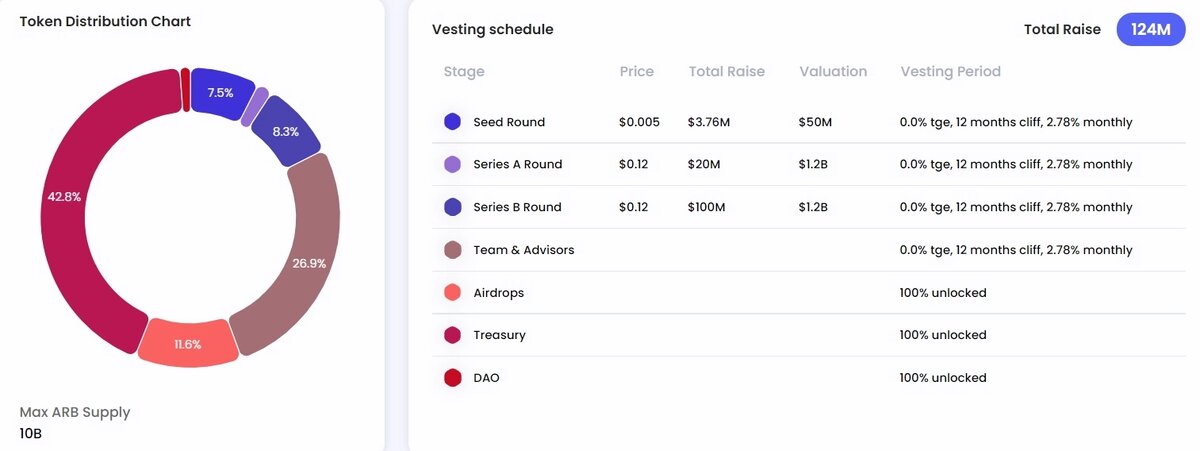Click the Total Raise column header
Screen dimensions: 1200x451
tap(726, 72)
